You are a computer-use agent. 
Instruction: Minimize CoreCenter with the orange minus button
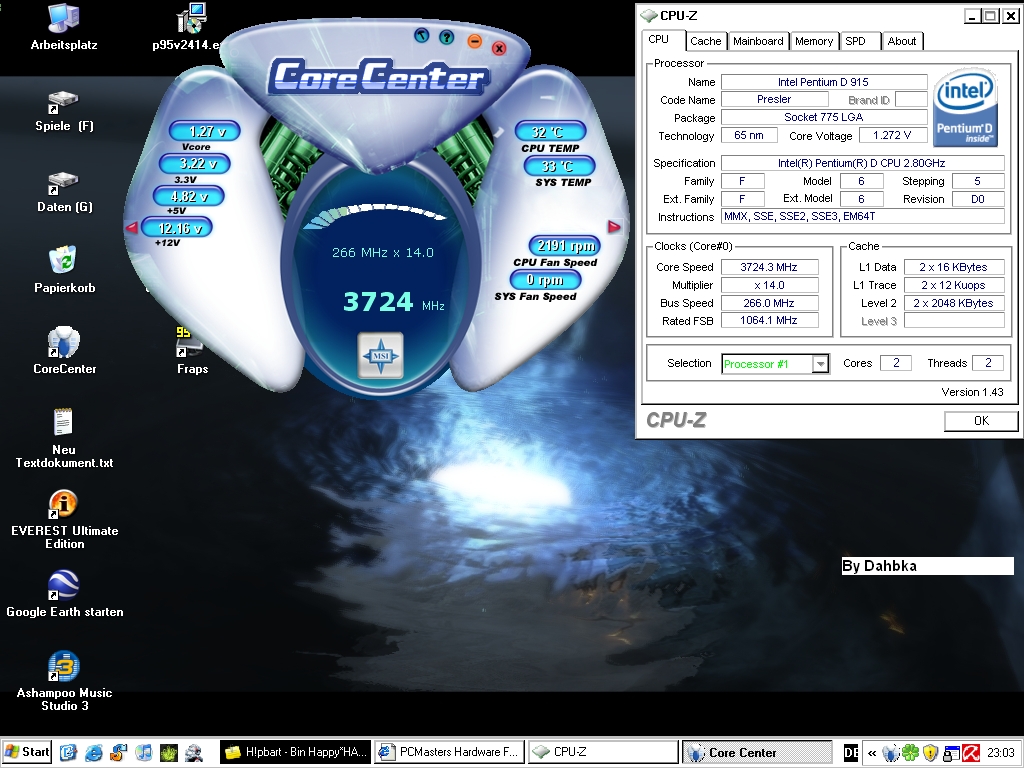tap(475, 42)
